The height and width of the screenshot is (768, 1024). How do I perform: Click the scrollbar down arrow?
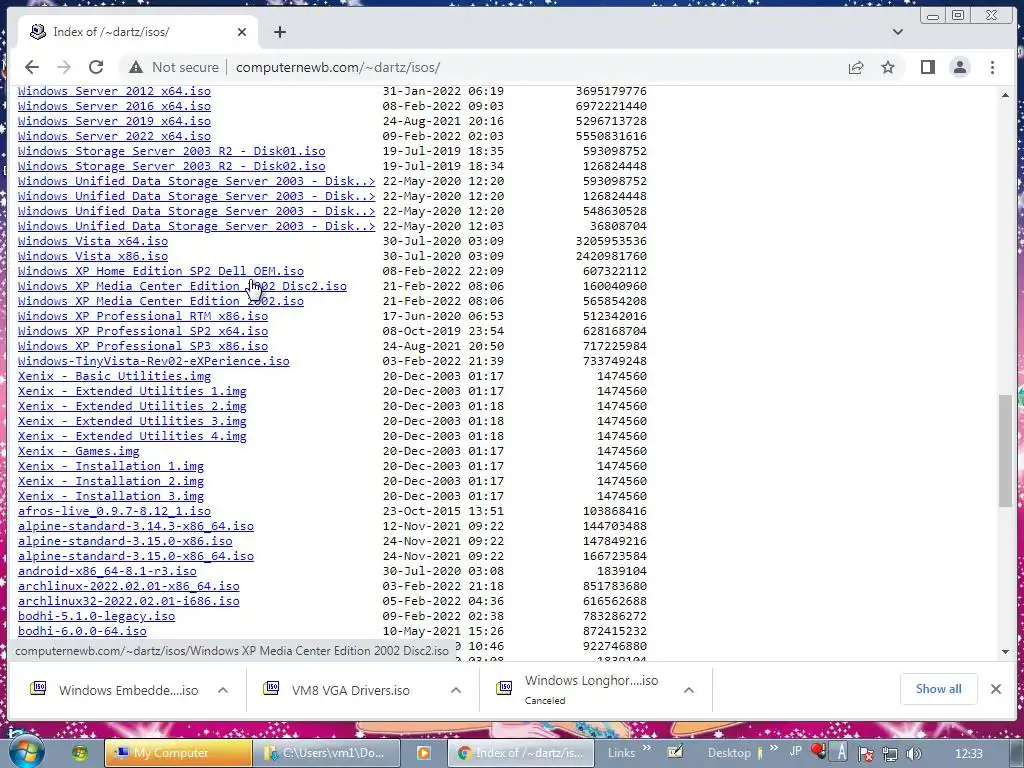[x=1005, y=652]
